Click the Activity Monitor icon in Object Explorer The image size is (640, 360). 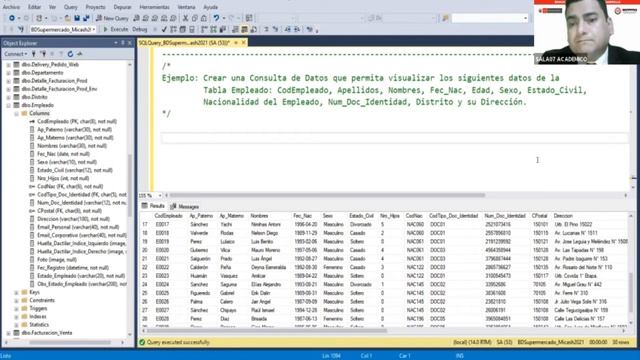point(80,54)
